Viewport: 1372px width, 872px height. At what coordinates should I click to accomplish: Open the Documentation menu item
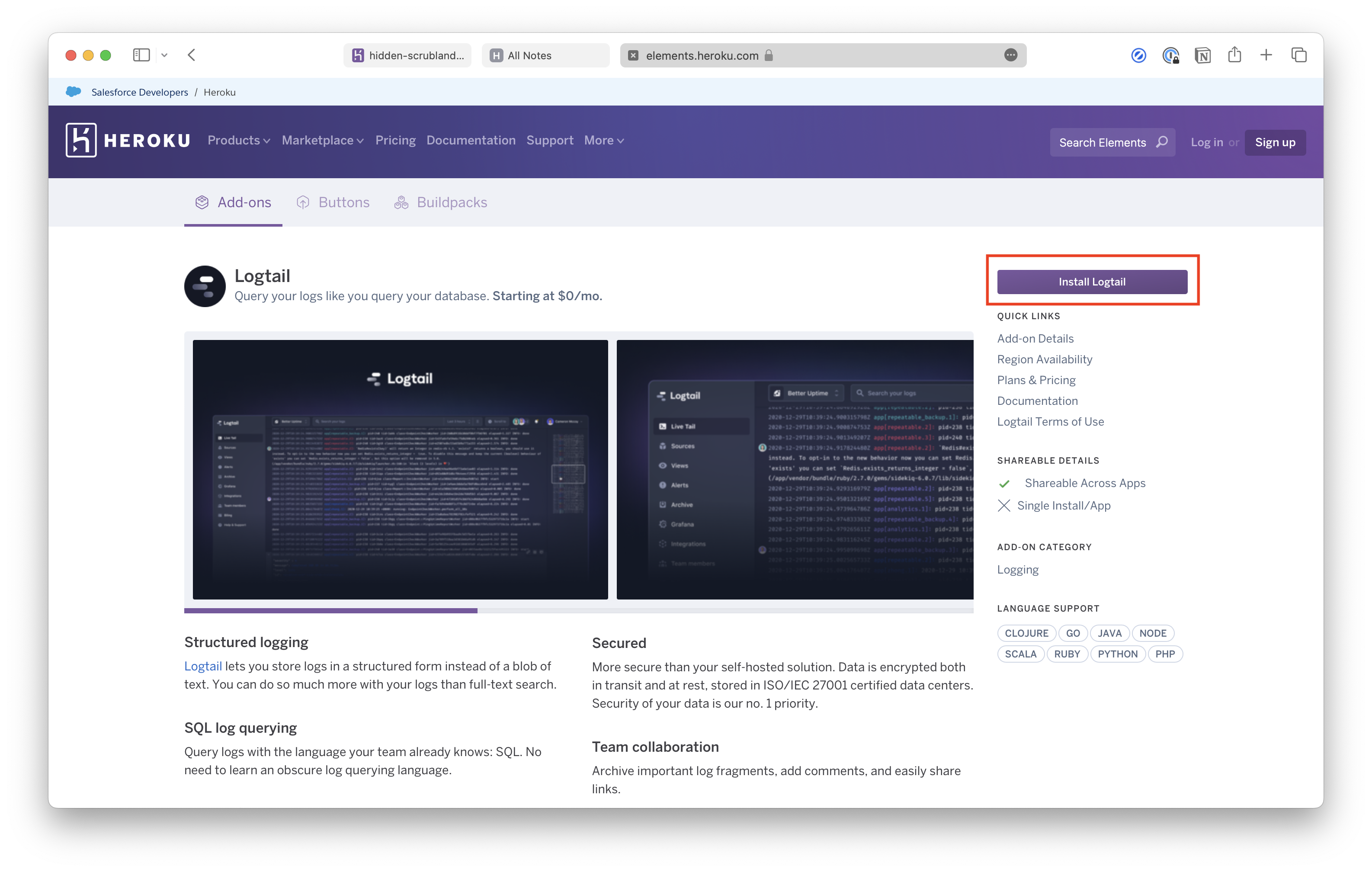click(x=471, y=140)
